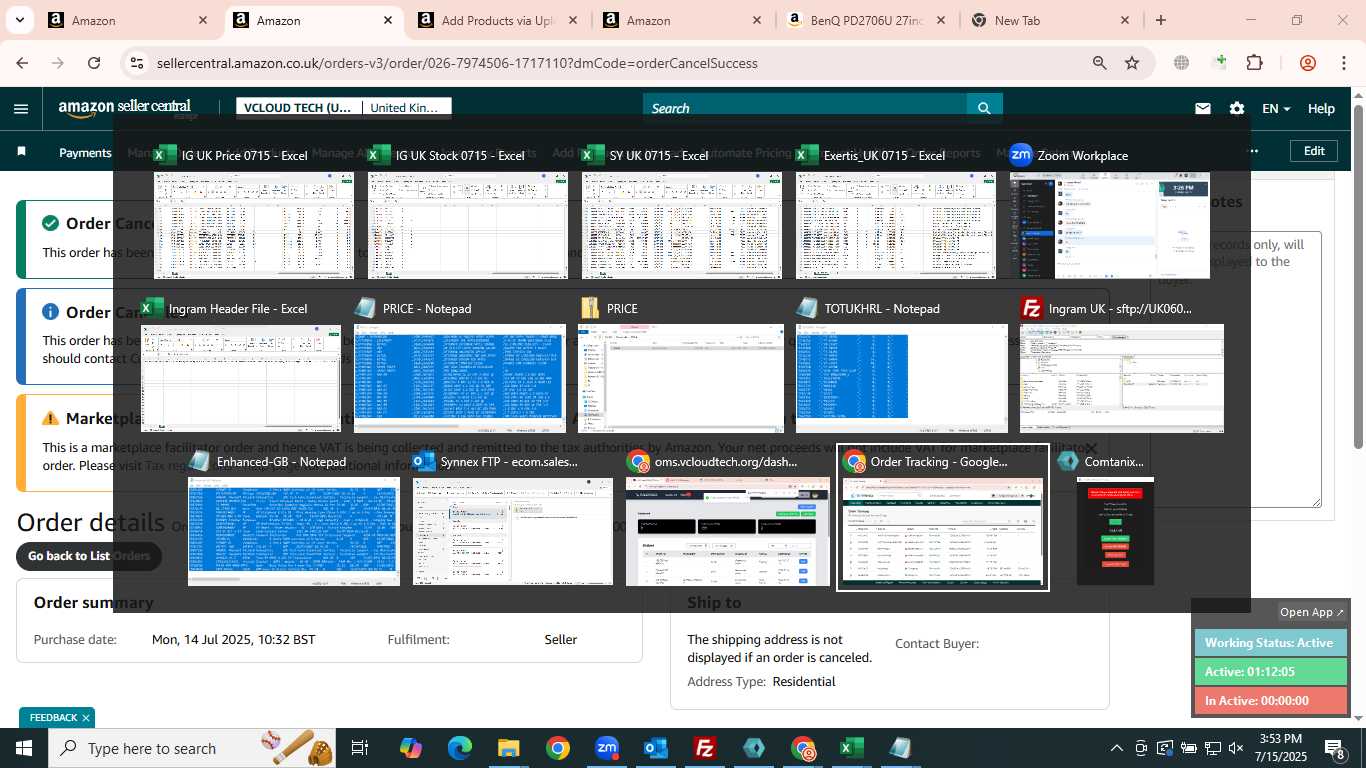Click the network icon in system tray
The image size is (1366, 768).
(1212, 748)
